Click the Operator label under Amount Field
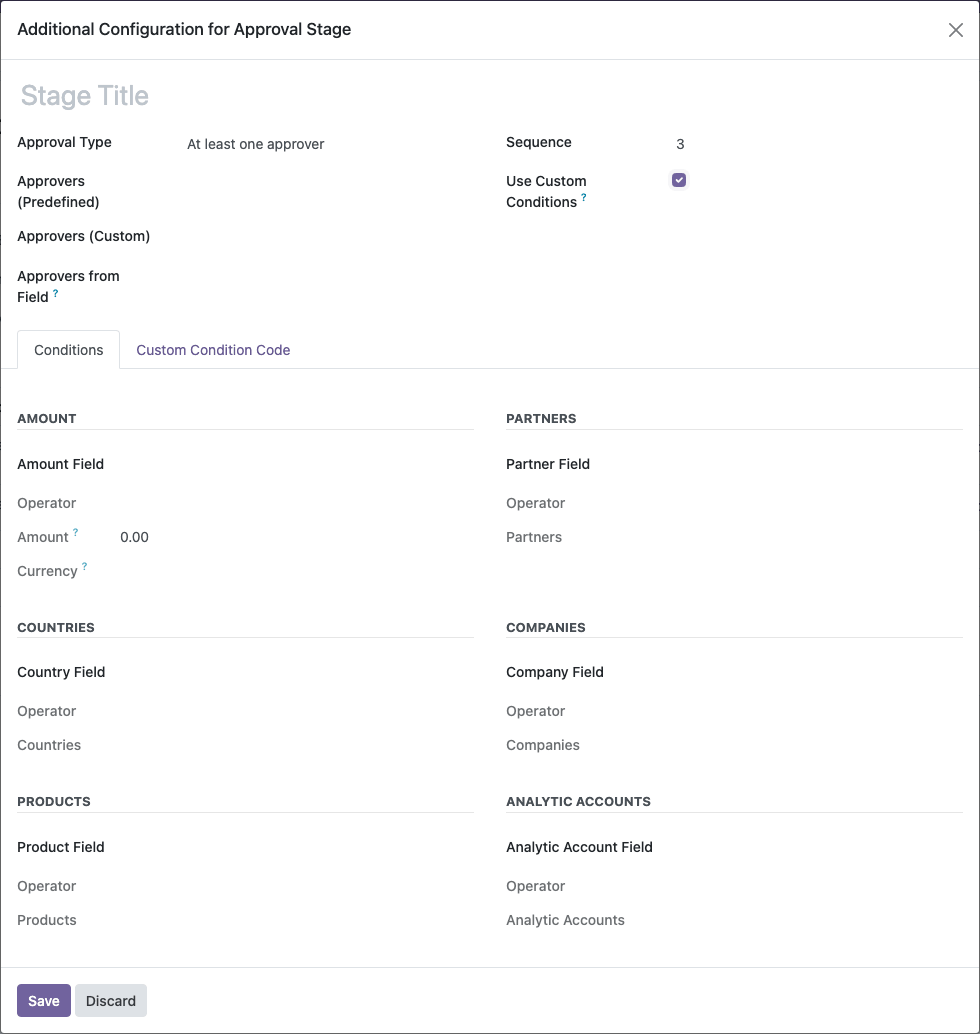Image resolution: width=980 pixels, height=1034 pixels. [47, 503]
